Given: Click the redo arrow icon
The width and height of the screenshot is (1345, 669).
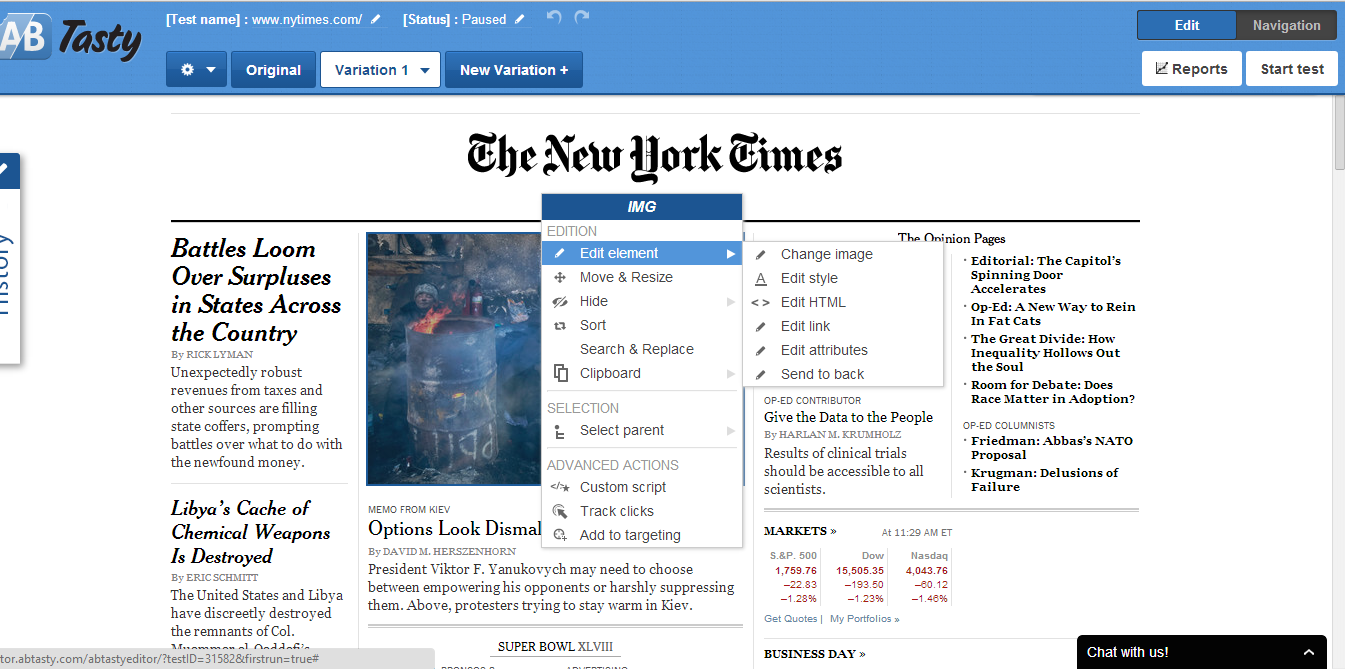Looking at the screenshot, I should (582, 18).
